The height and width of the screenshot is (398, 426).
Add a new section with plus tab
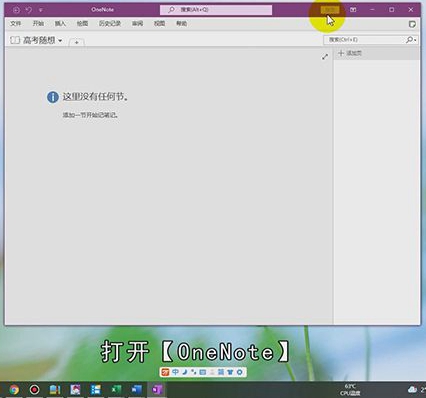(x=77, y=42)
